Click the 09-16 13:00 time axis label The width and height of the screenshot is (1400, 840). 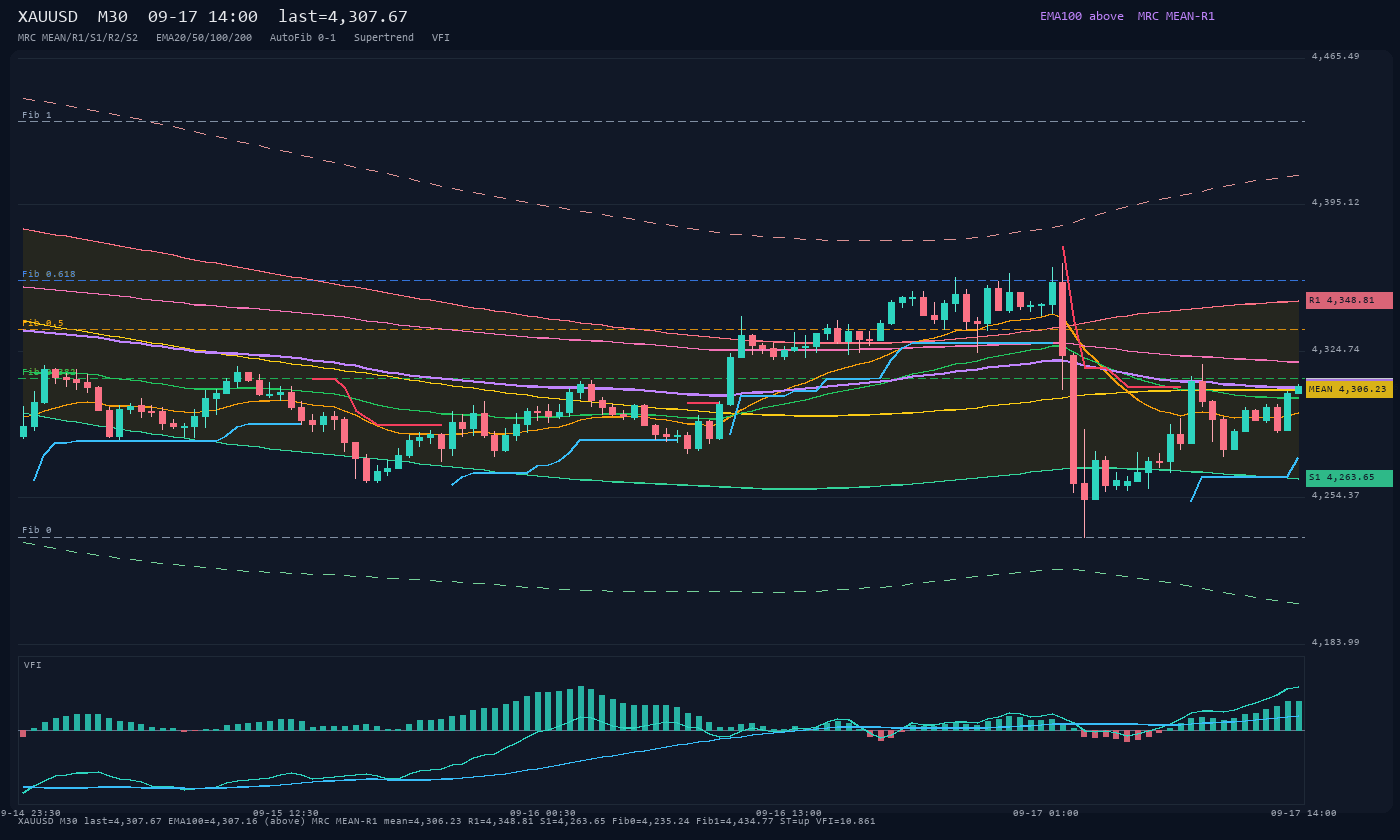click(x=788, y=813)
